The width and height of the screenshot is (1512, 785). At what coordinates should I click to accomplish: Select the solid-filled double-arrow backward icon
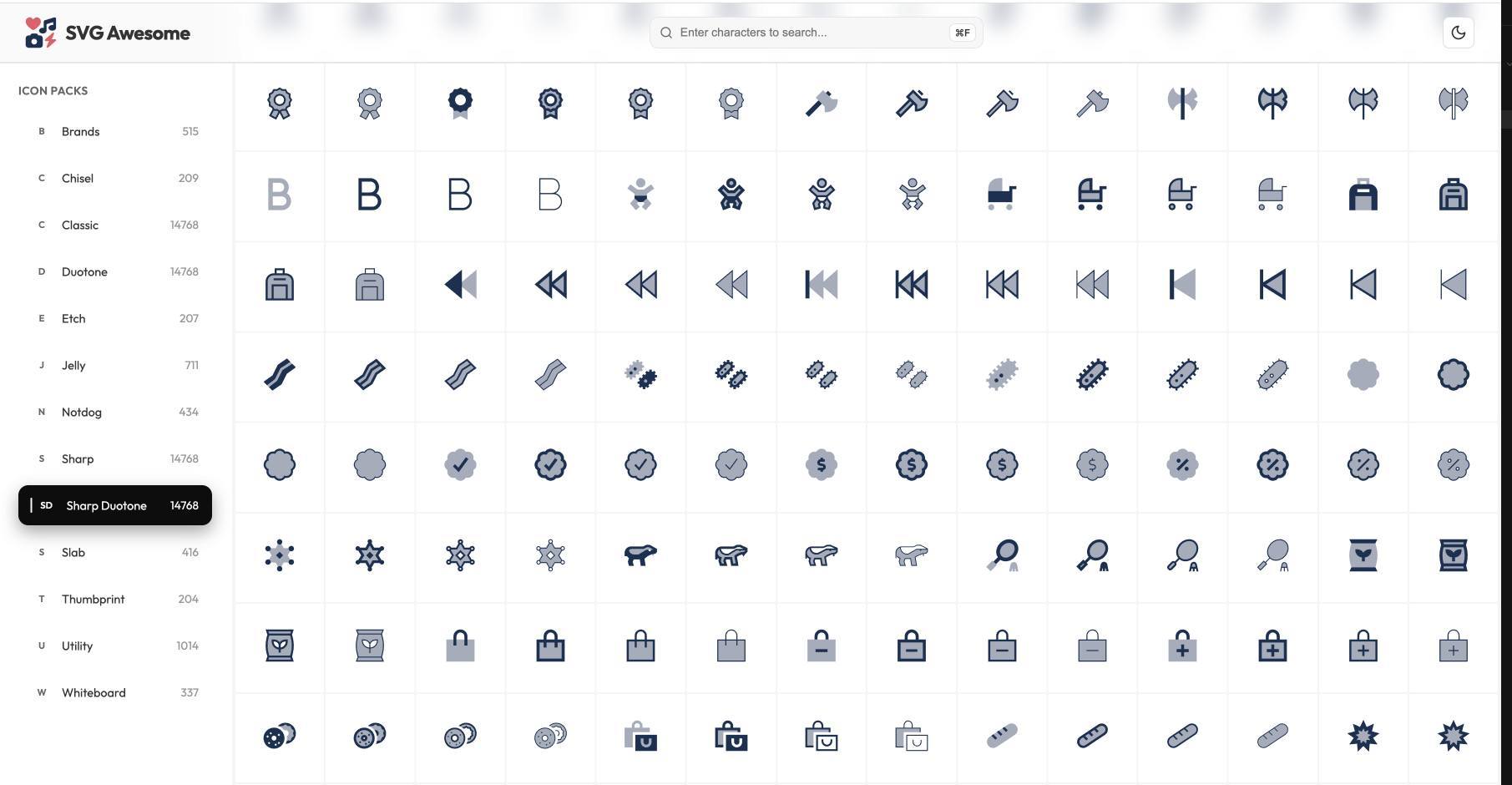tap(460, 285)
